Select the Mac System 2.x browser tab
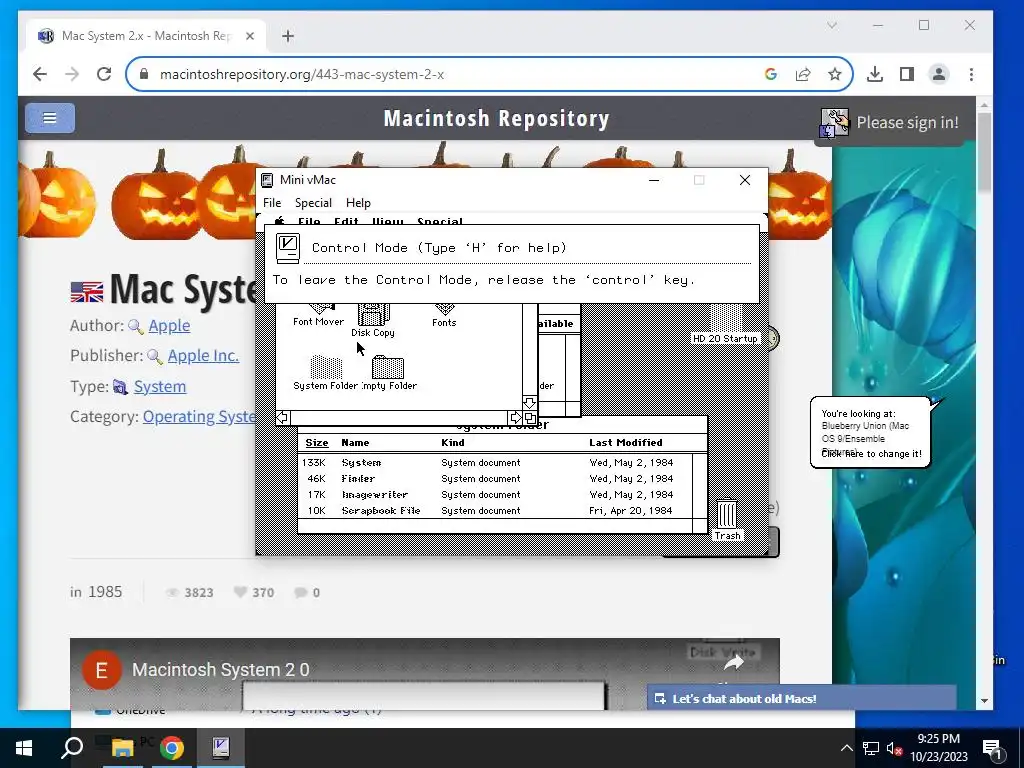 click(146, 36)
